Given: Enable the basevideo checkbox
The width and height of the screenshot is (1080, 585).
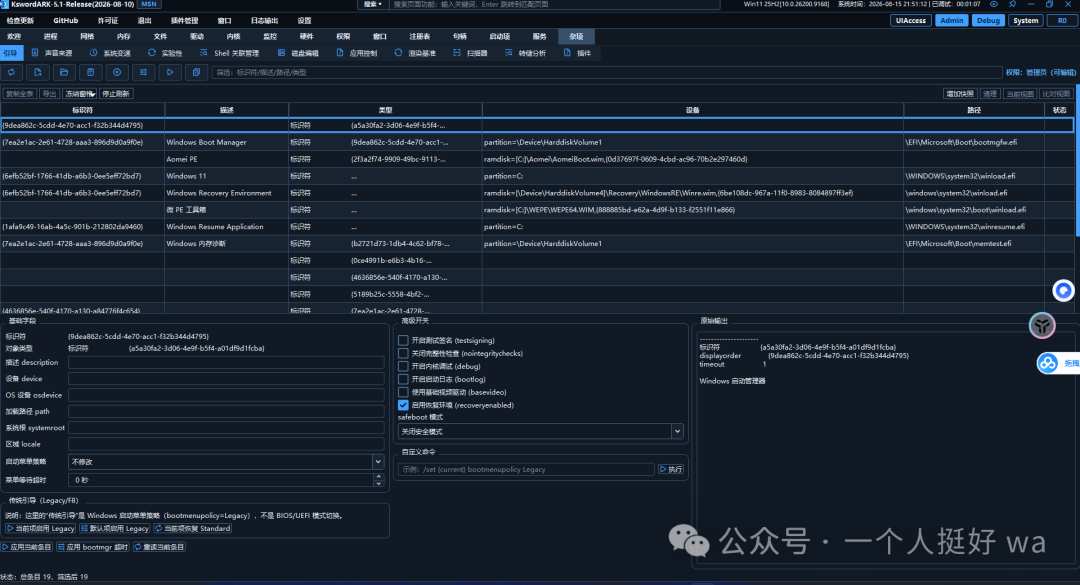Looking at the screenshot, I should click(403, 392).
